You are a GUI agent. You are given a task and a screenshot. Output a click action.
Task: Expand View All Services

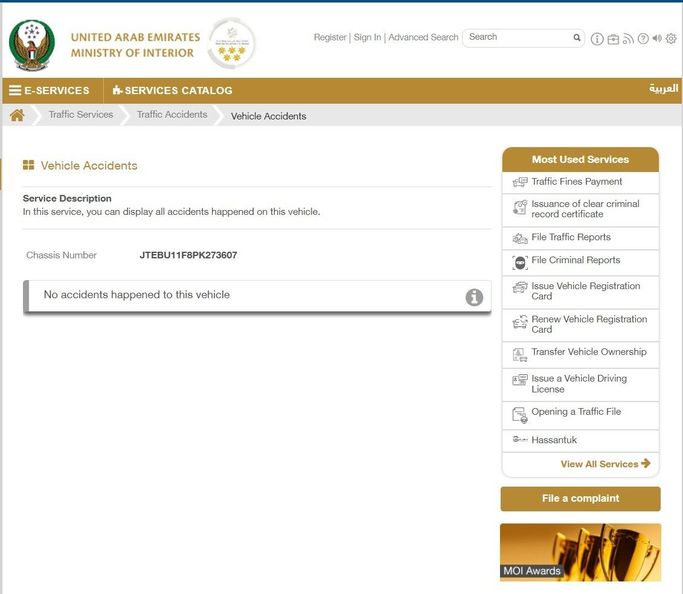pos(605,464)
